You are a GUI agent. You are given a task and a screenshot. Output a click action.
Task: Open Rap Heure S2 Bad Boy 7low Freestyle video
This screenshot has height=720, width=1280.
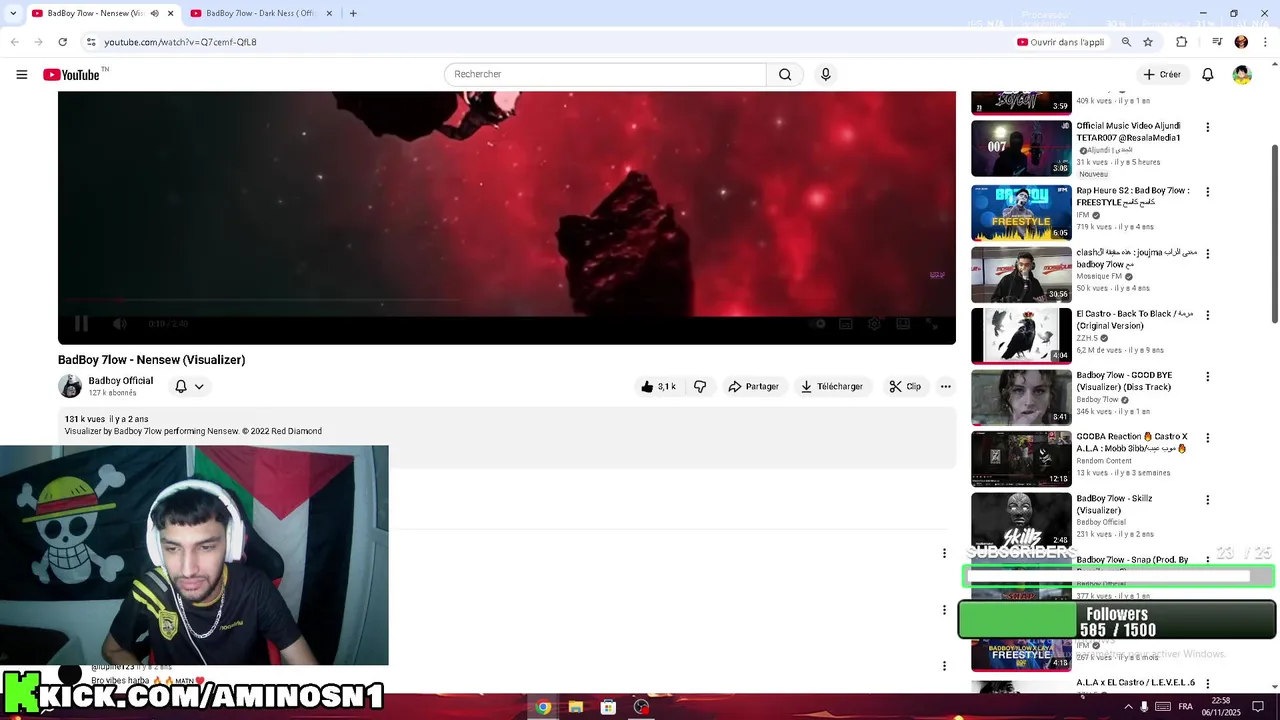point(1021,213)
